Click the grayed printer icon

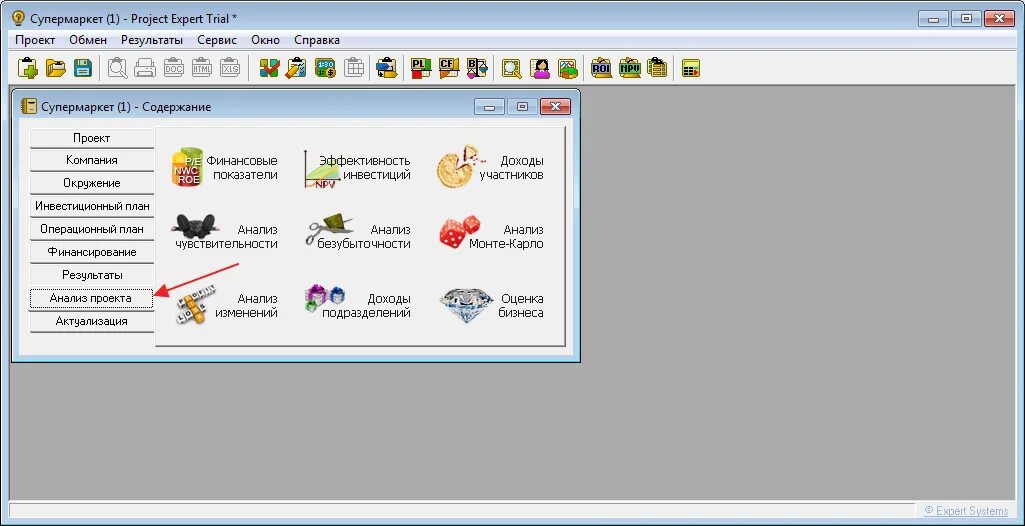(x=145, y=68)
